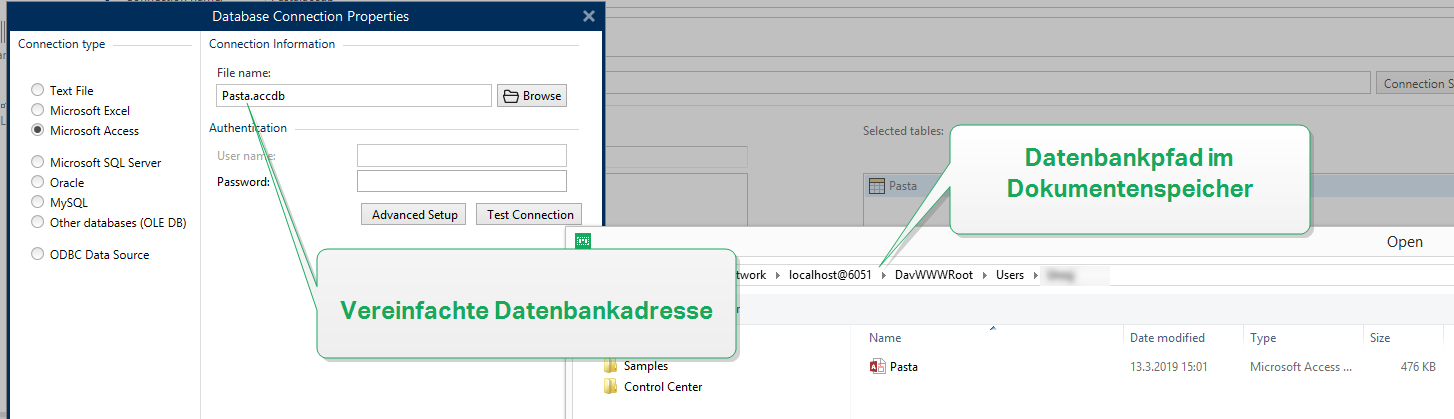Select the Microsoft Excel radio button
The image size is (1454, 419).
pyautogui.click(x=38, y=110)
